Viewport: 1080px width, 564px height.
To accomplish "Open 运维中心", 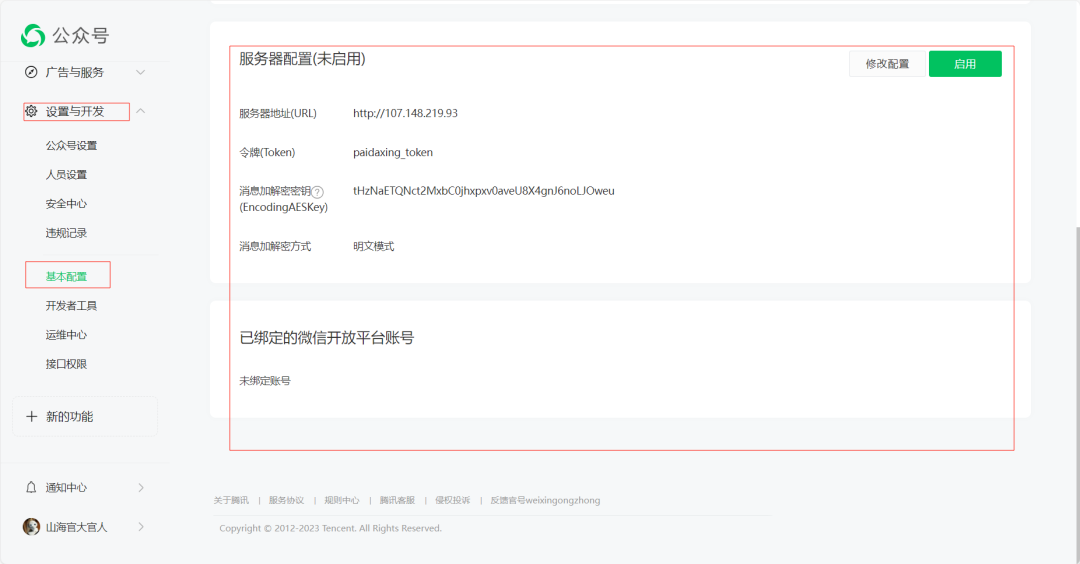I will (66, 335).
